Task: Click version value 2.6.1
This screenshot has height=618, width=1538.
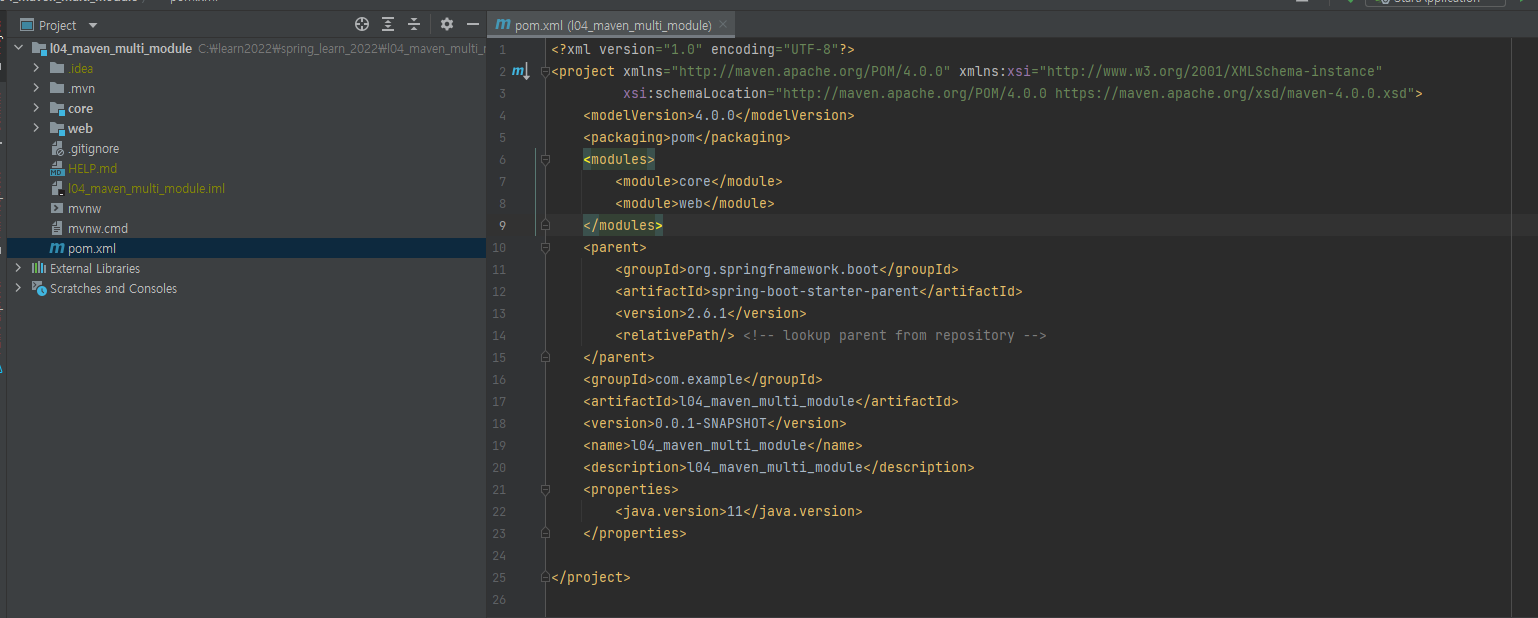Action: tap(707, 313)
